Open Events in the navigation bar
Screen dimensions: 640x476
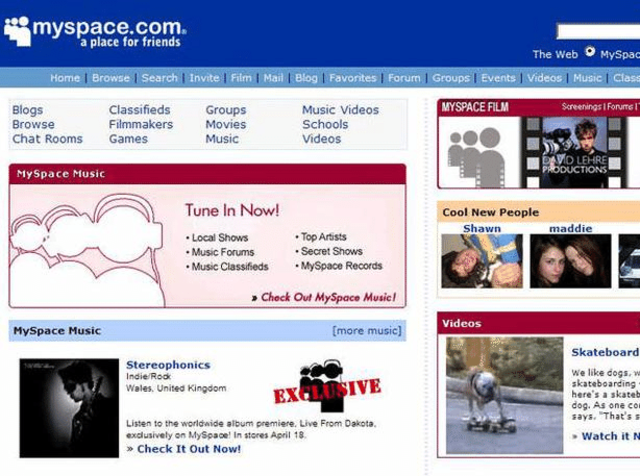tap(498, 78)
